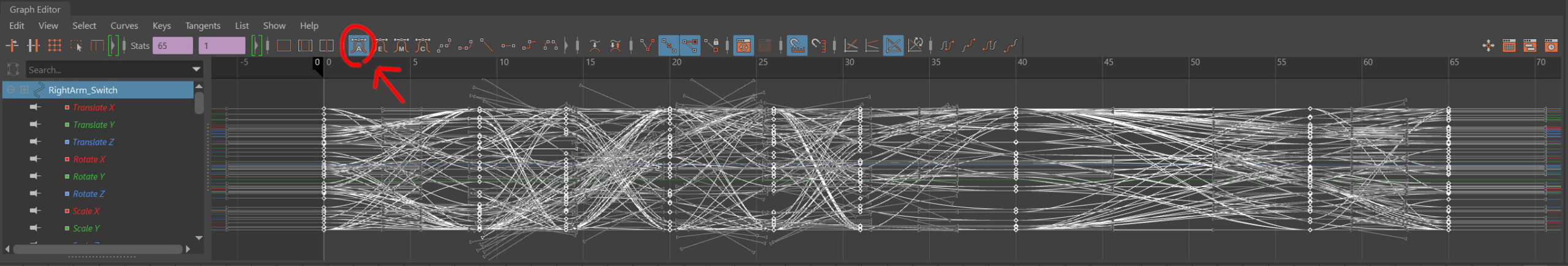The height and width of the screenshot is (266, 1568).
Task: Open the Select menu
Action: pyautogui.click(x=85, y=26)
